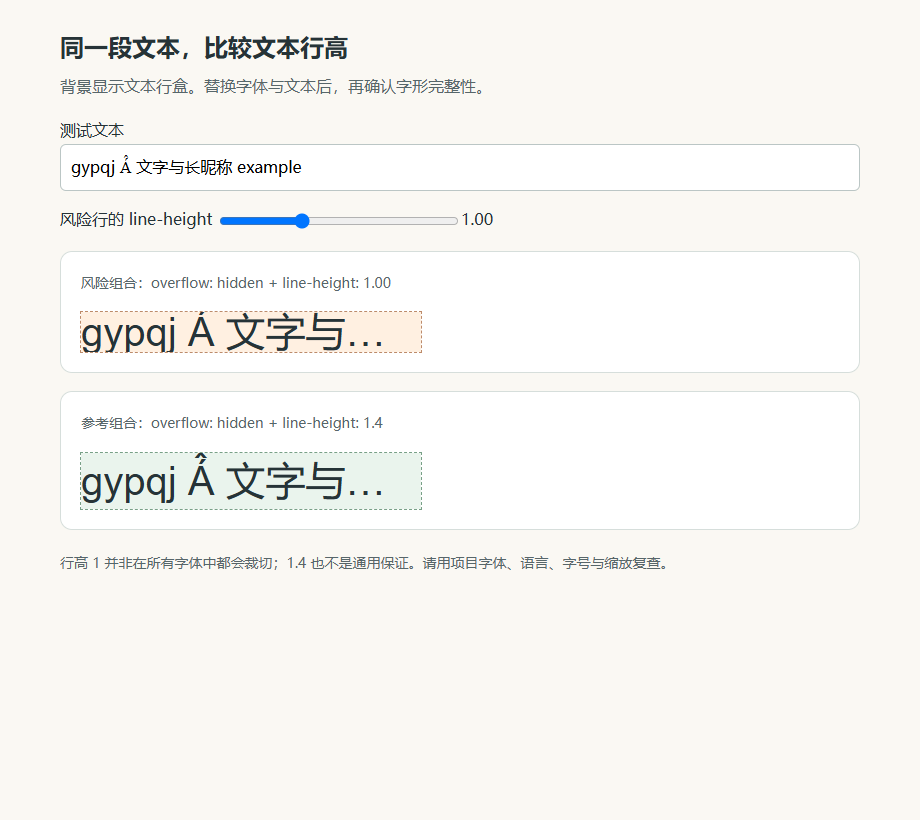920x820 pixels.
Task: Click the 风险行的 line-height label
Action: [136, 219]
